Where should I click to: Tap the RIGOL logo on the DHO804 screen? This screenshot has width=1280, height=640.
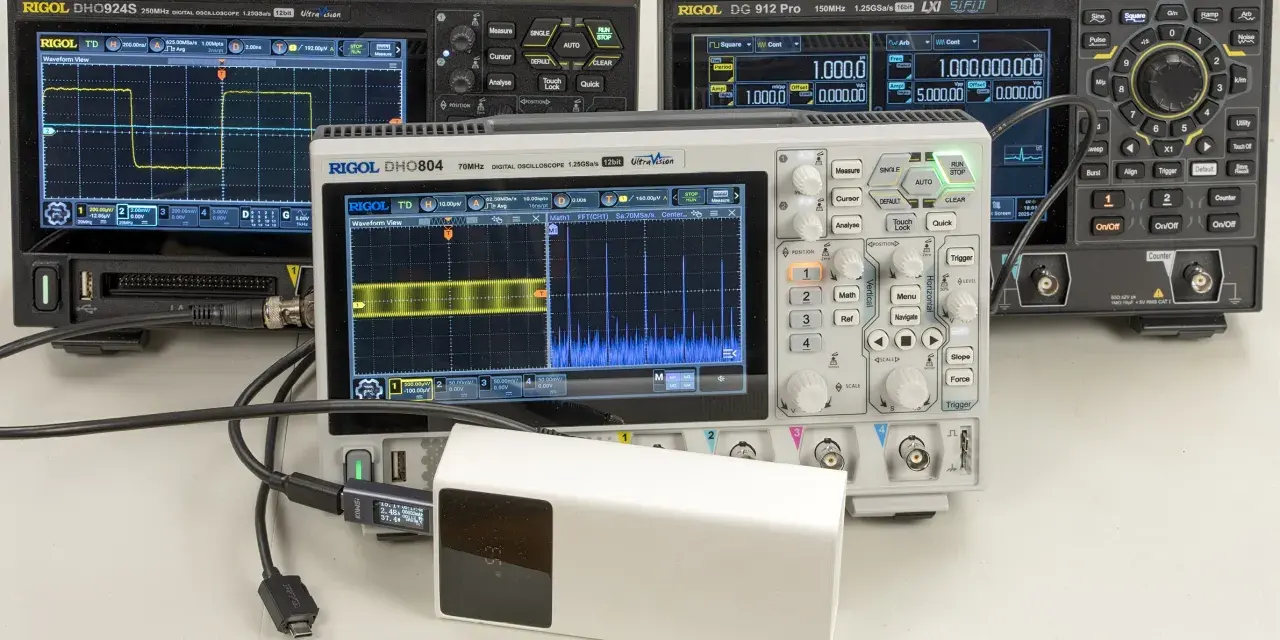(369, 206)
